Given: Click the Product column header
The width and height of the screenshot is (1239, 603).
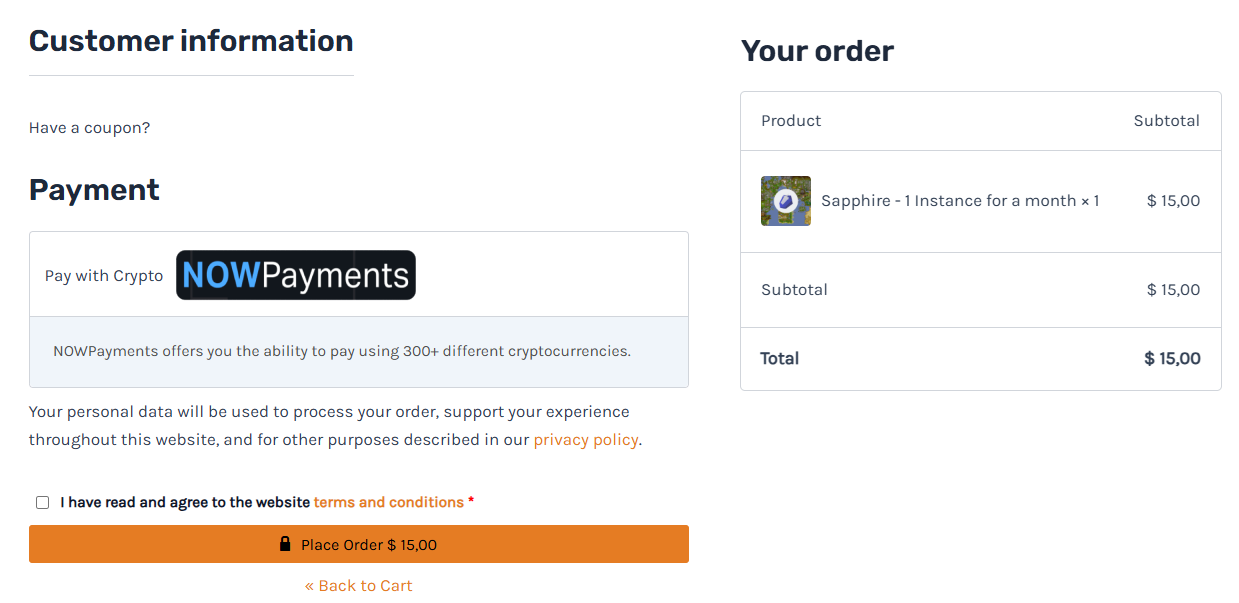Looking at the screenshot, I should 791,121.
